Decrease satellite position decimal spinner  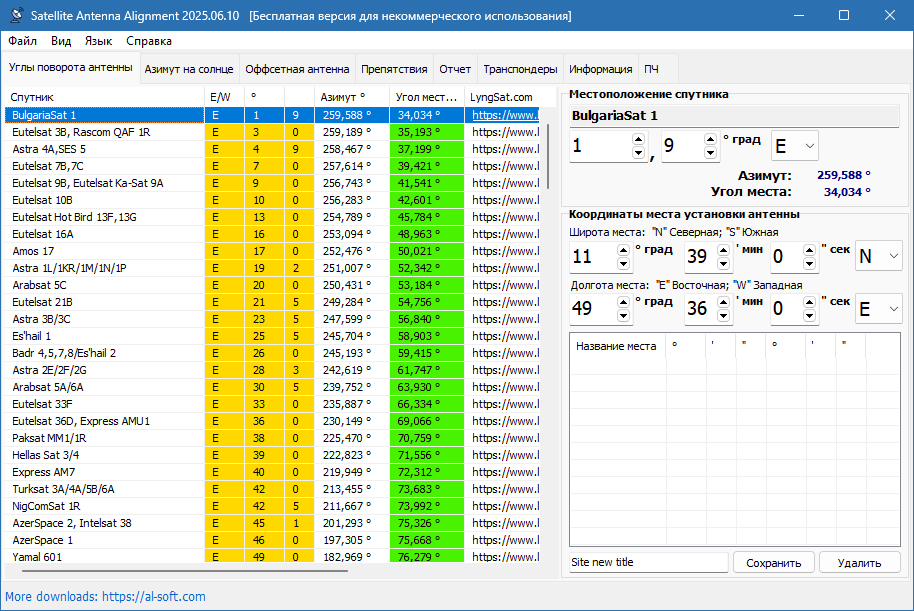click(x=710, y=153)
